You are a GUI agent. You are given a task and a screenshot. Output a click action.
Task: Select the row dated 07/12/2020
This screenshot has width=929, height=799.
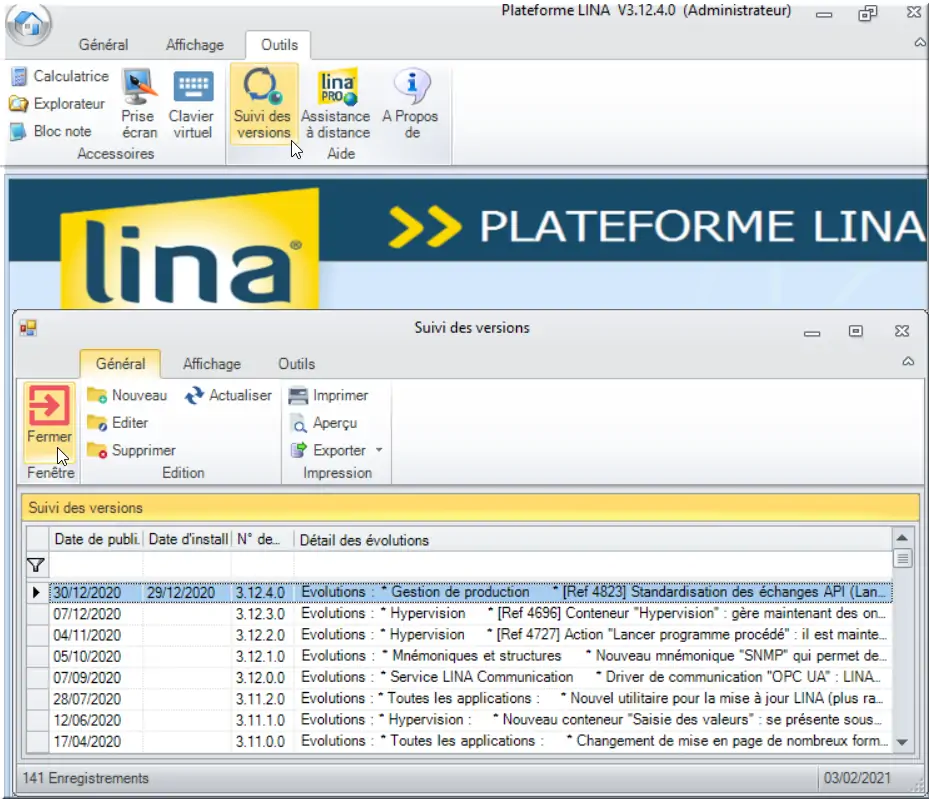(x=471, y=614)
